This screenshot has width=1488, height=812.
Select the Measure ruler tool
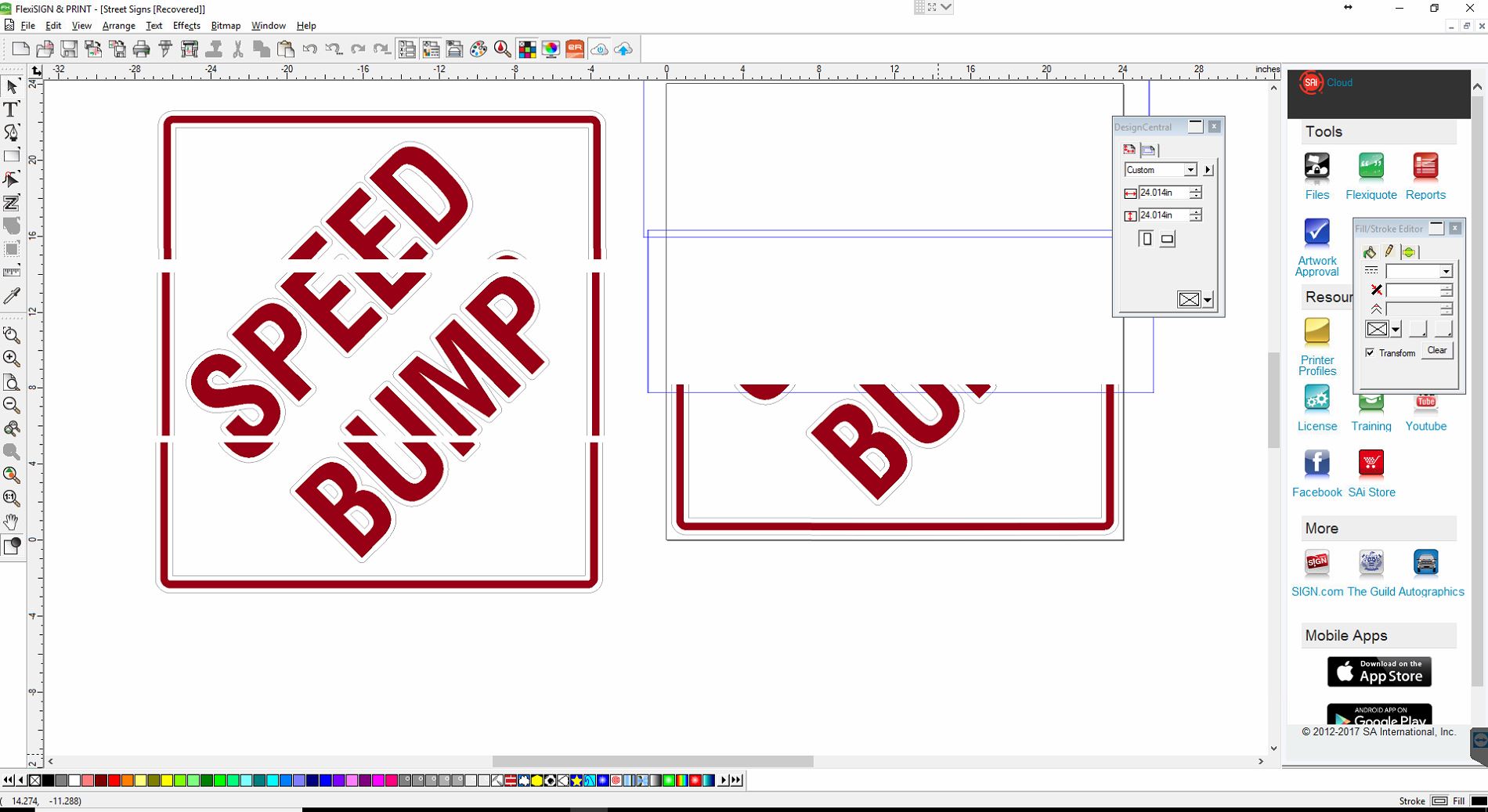tap(12, 272)
